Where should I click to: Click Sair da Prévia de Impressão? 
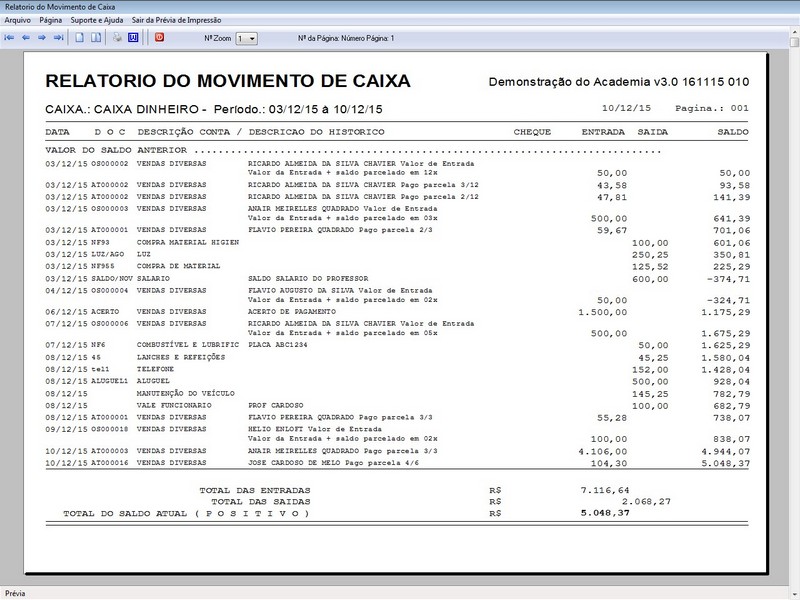177,20
